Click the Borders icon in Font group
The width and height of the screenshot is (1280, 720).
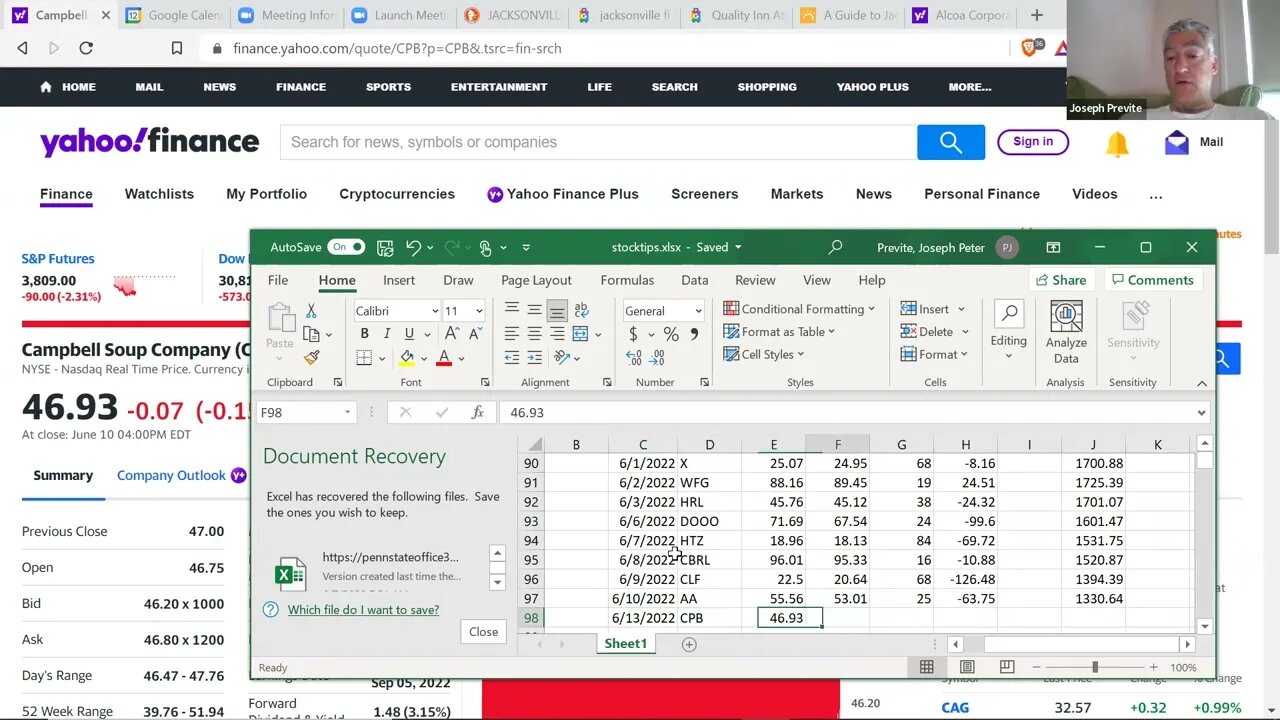[x=364, y=358]
